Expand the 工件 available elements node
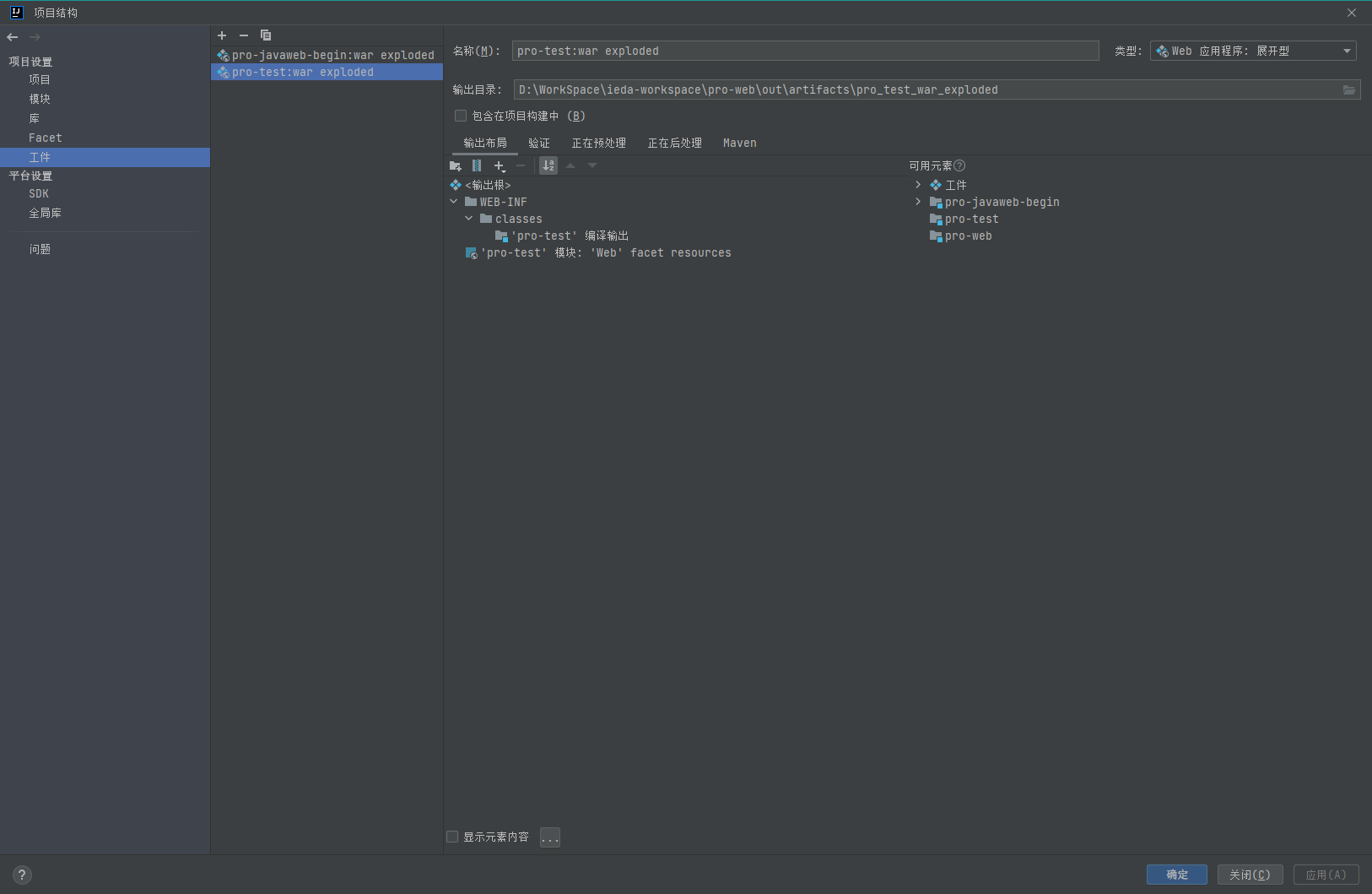Screen dimensions: 1372x894 918,185
